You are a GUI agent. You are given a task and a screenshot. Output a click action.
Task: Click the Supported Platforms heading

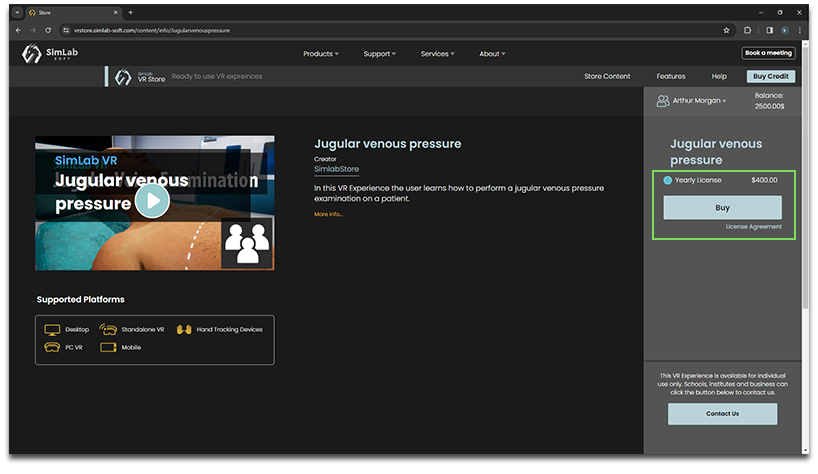[80, 299]
